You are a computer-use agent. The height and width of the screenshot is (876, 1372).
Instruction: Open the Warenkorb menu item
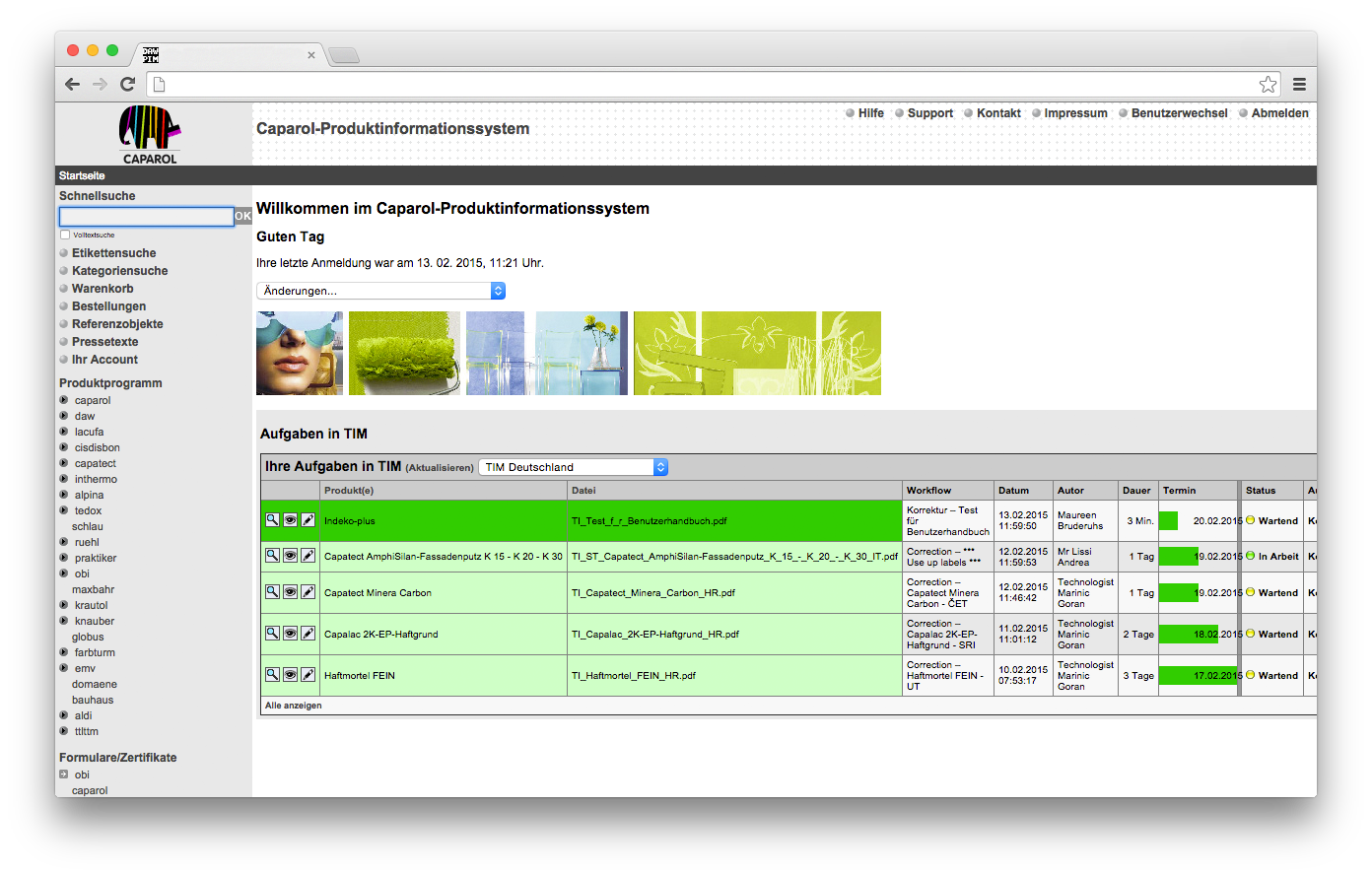pos(103,289)
